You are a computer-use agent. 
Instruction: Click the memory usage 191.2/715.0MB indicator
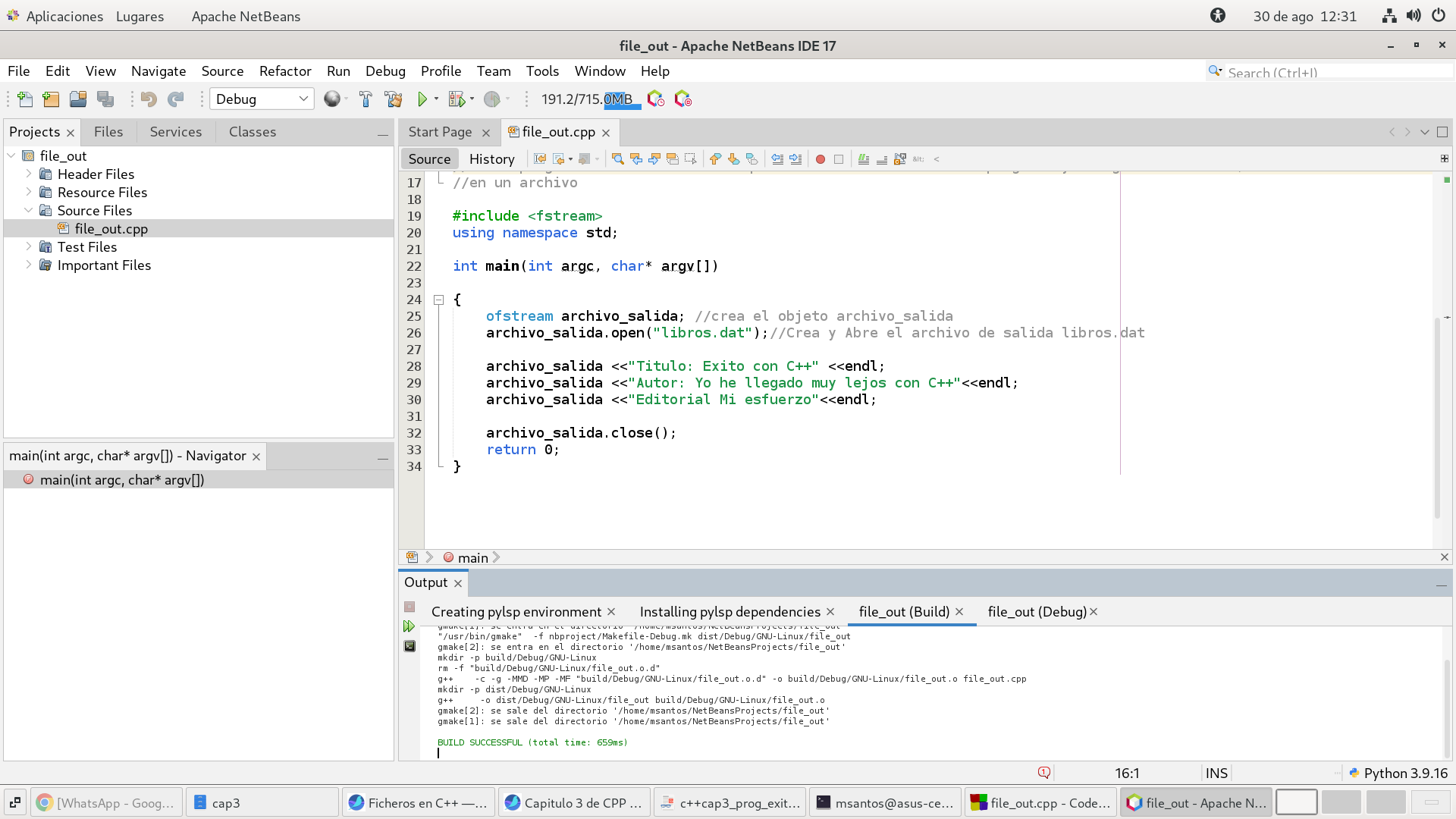tap(587, 99)
